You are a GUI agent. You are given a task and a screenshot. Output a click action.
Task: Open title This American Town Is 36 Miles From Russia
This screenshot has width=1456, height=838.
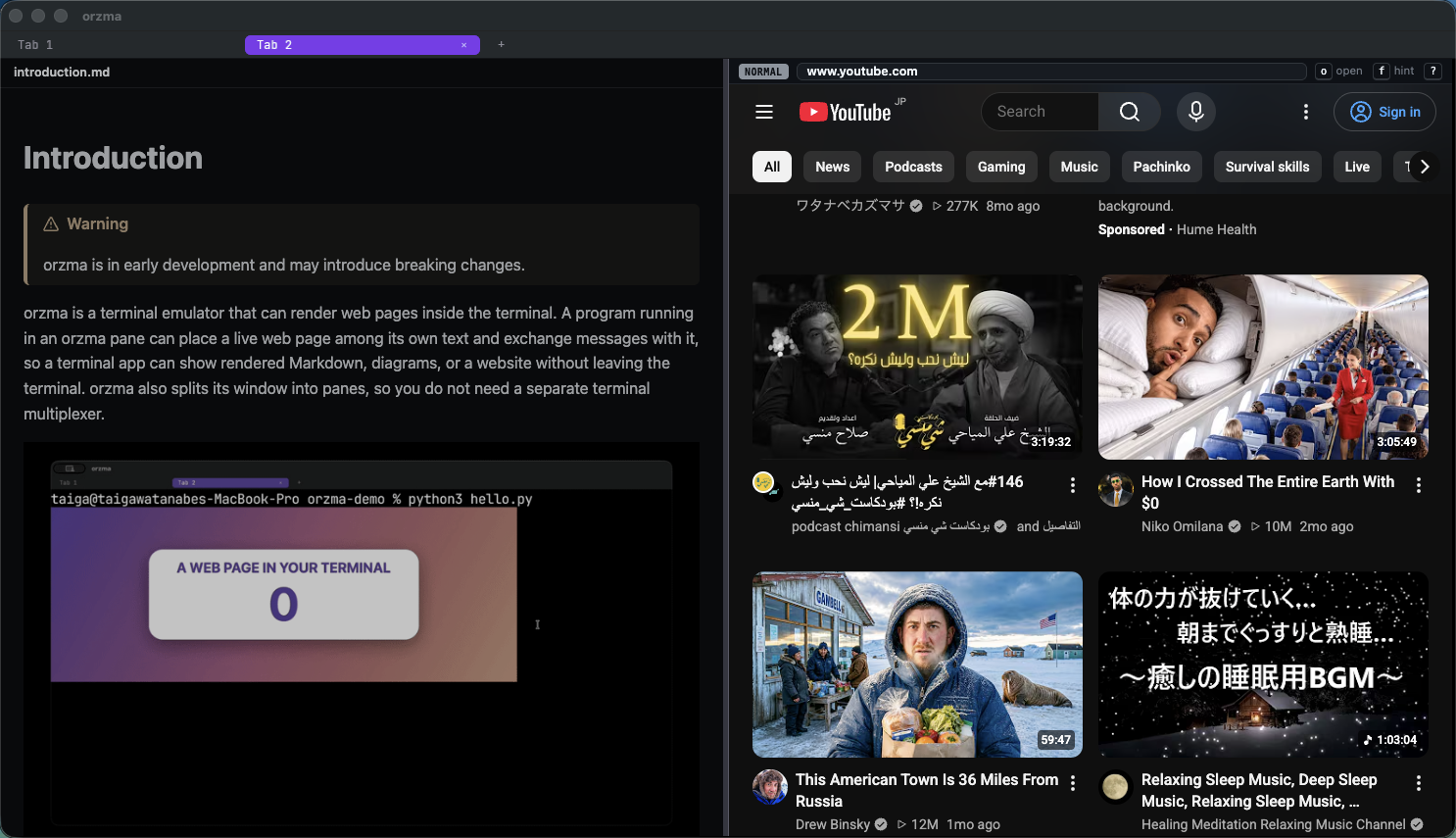[927, 790]
